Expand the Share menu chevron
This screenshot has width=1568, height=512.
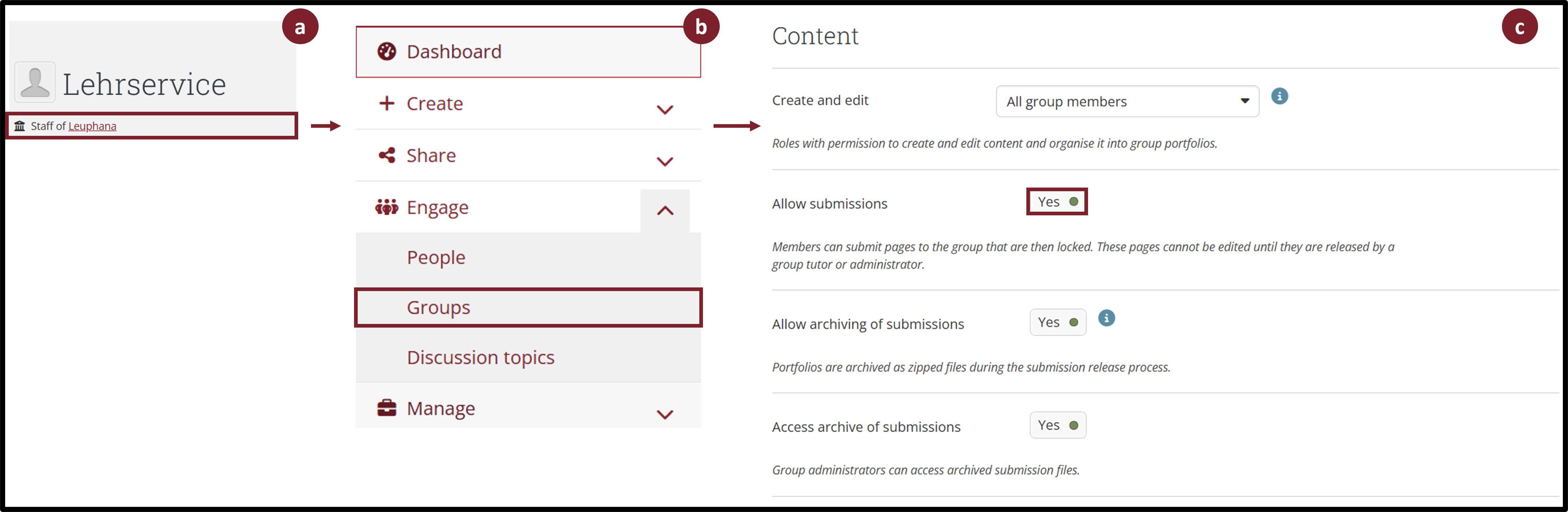(665, 161)
